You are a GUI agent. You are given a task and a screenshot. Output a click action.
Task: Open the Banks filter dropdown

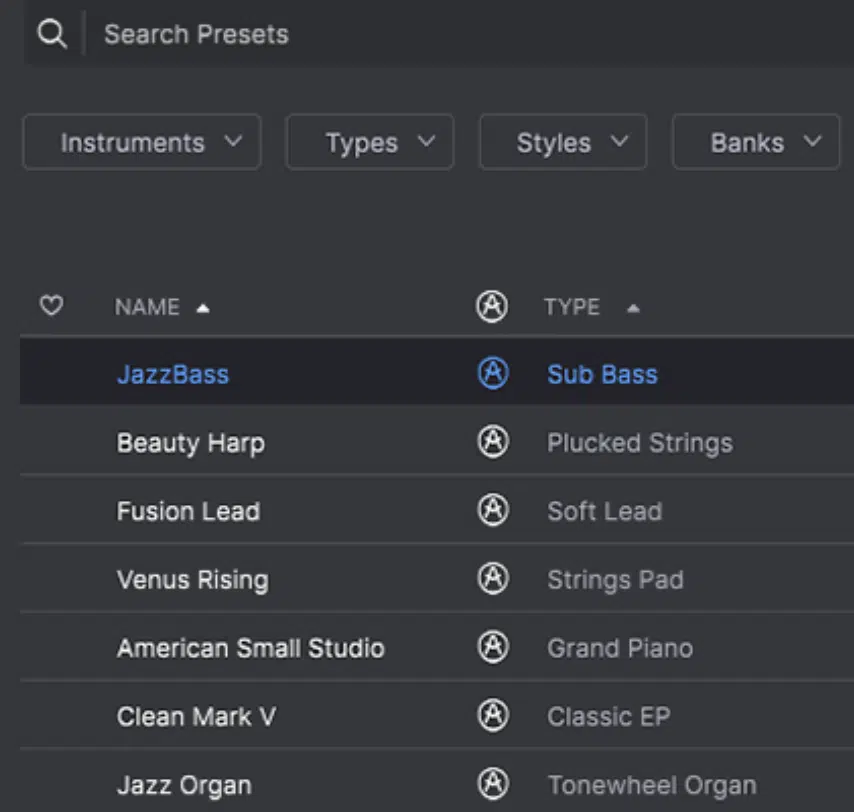756,143
